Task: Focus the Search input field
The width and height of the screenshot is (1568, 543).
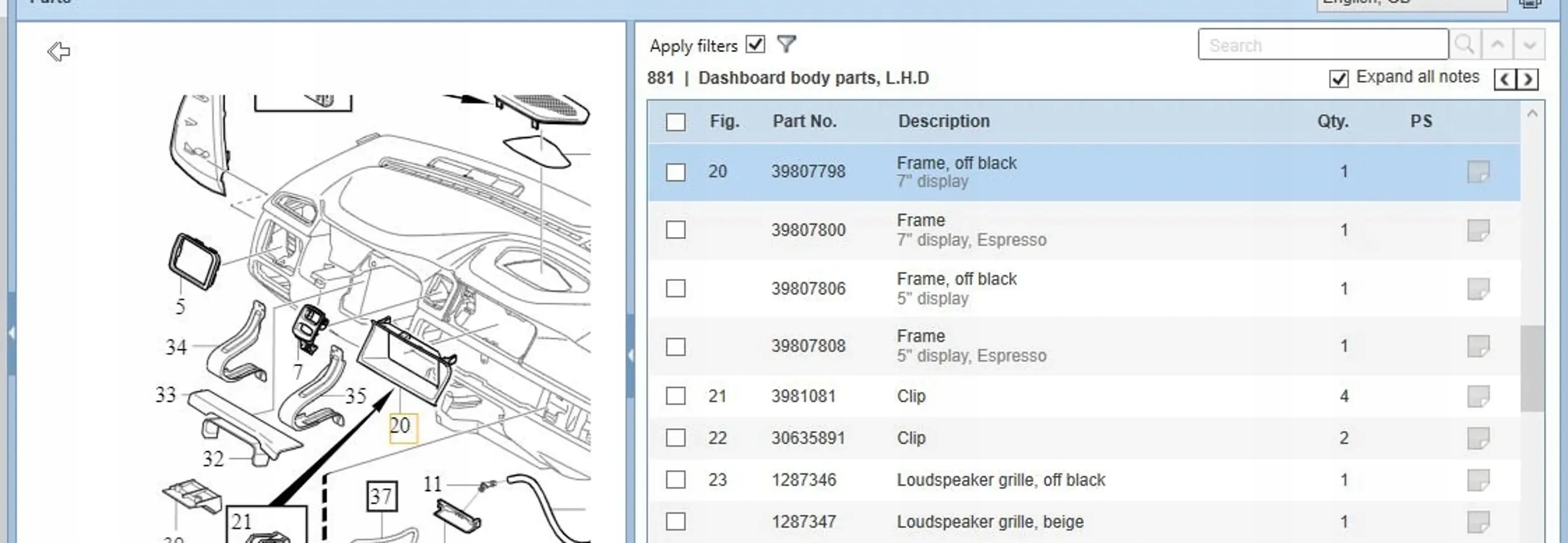Action: pyautogui.click(x=1323, y=45)
